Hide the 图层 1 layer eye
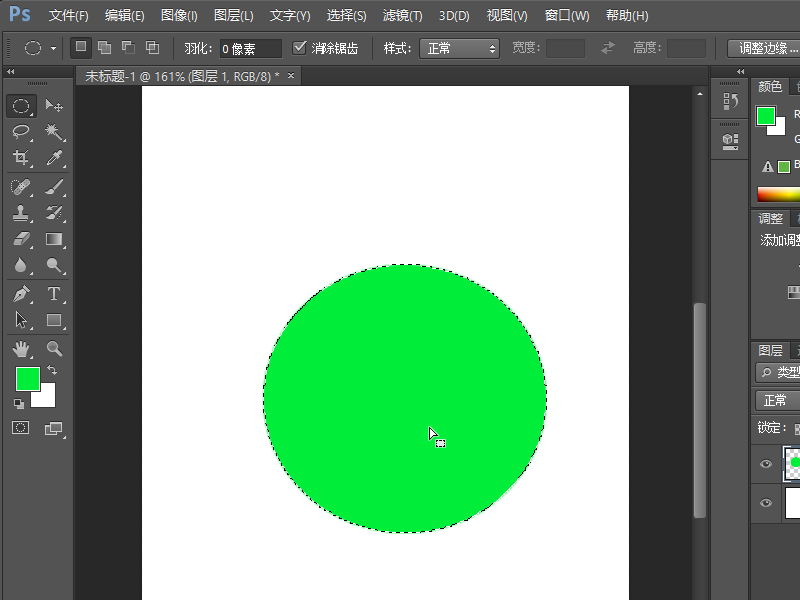 point(766,464)
